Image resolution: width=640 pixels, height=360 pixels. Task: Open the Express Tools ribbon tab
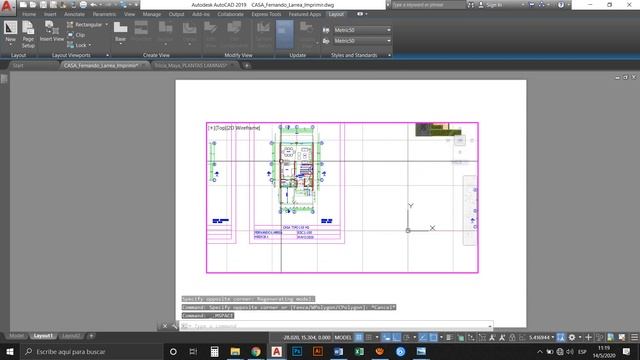pyautogui.click(x=266, y=14)
